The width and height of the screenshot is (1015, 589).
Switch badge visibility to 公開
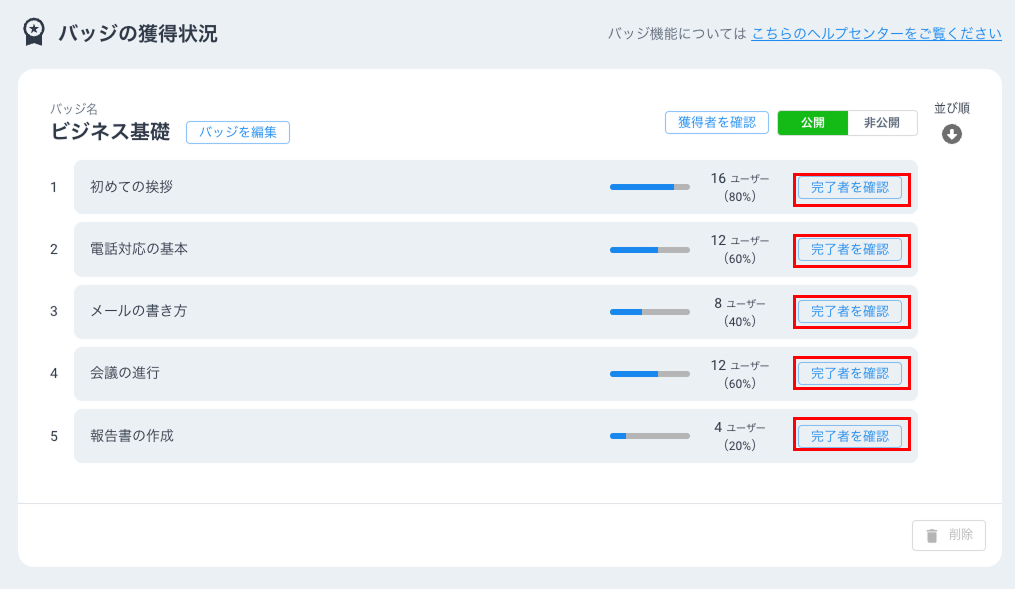click(x=812, y=123)
